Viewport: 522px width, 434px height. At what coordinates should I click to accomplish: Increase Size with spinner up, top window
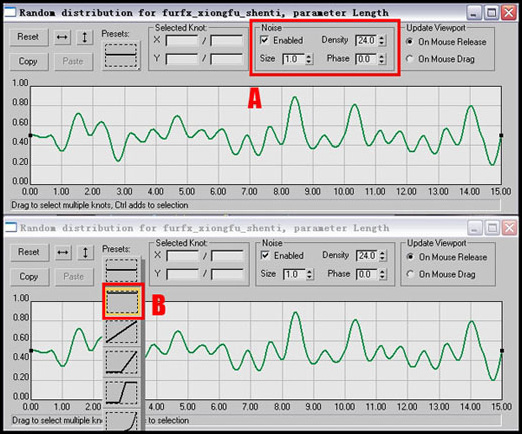[x=309, y=56]
